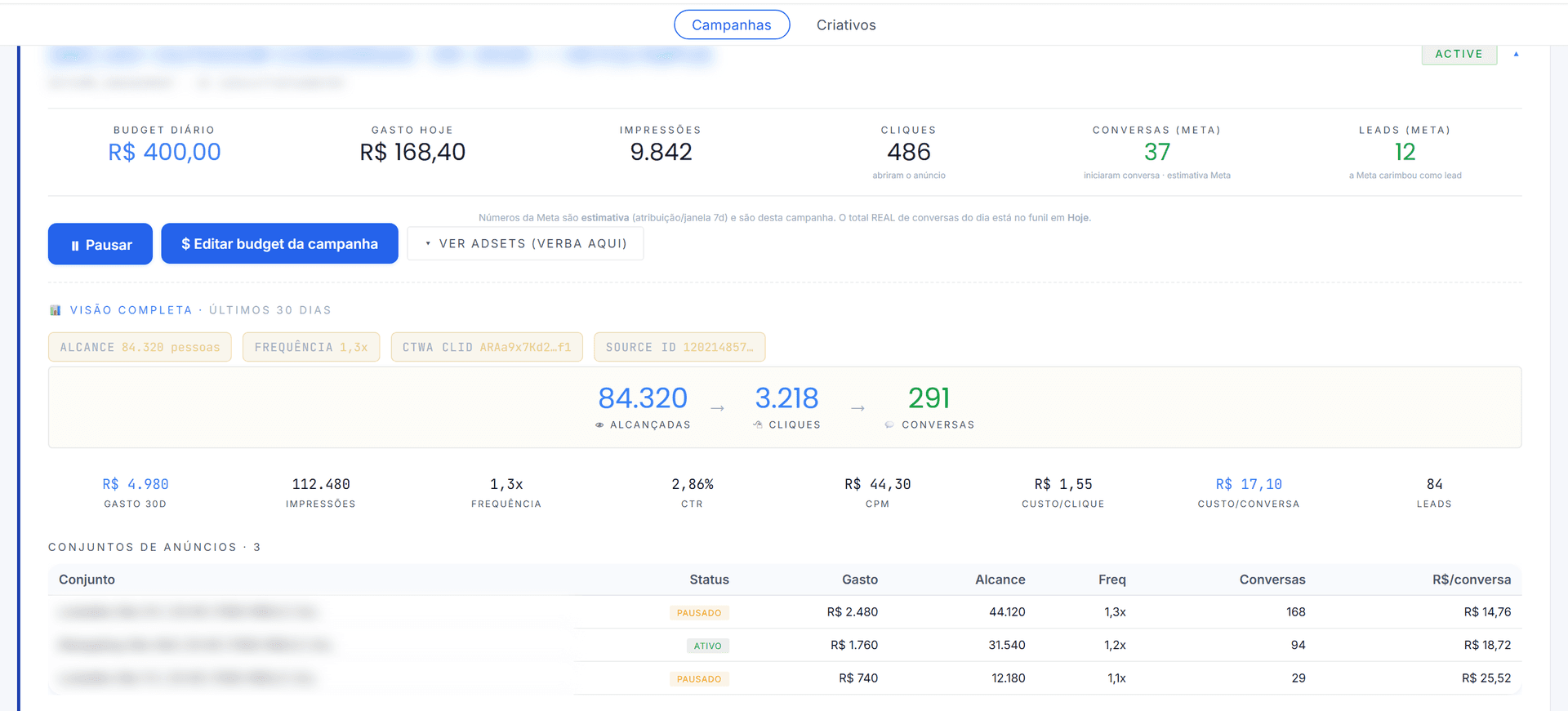
Task: Expand VER ADSETS (VERBA AQUI) dropdown
Action: (x=525, y=243)
